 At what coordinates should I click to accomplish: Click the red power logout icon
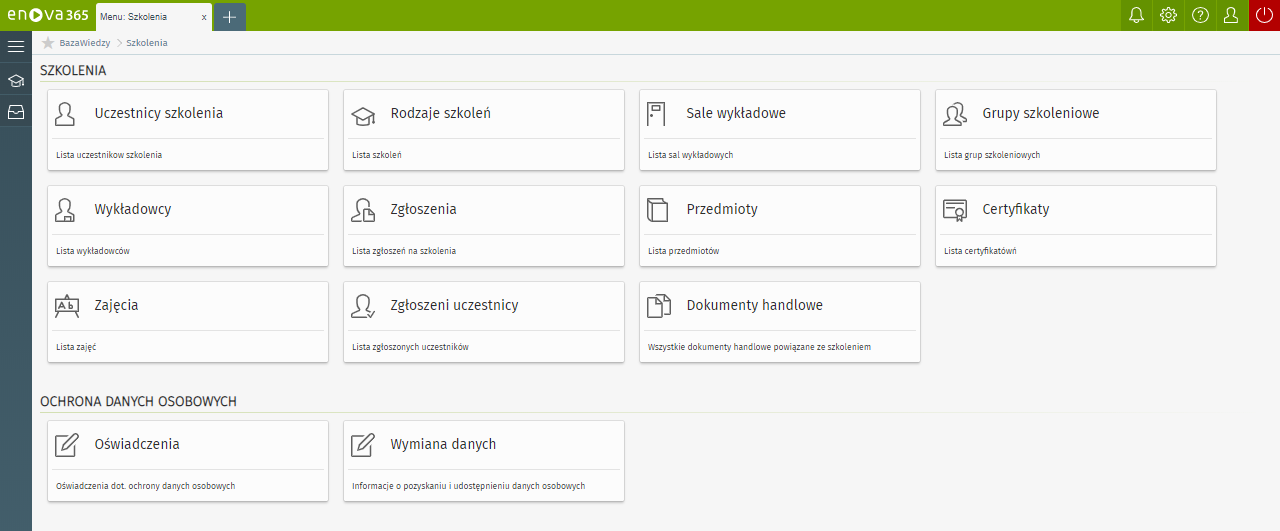1264,16
